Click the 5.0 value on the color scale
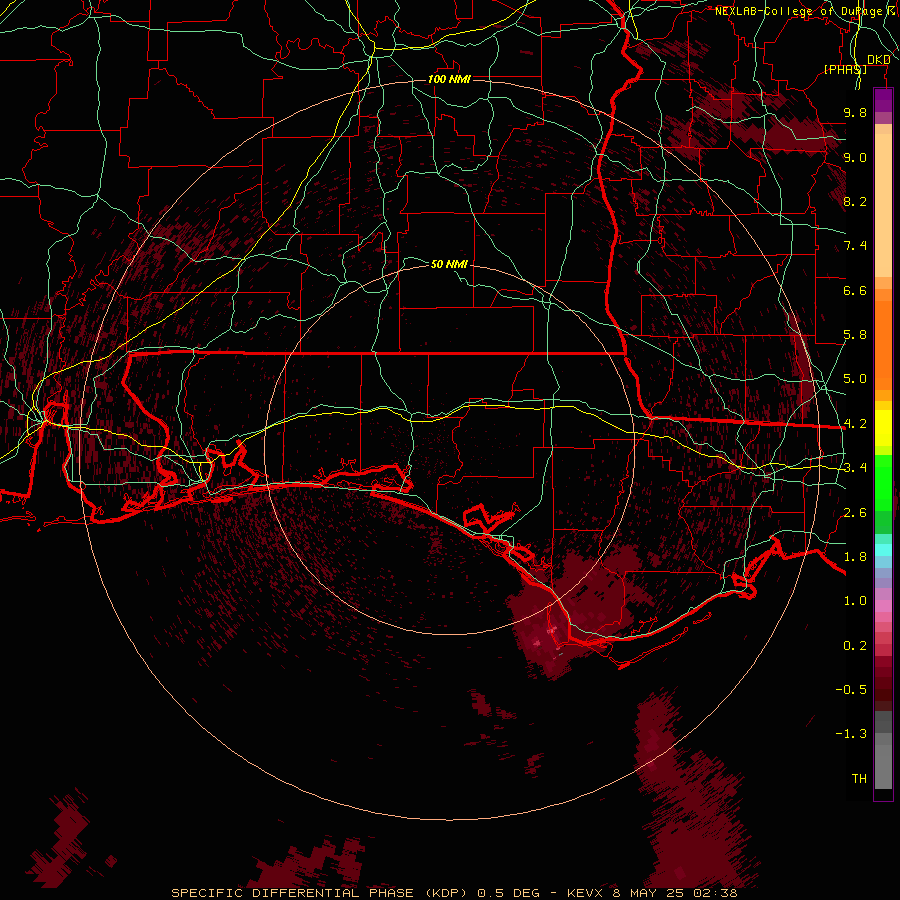The image size is (900, 900). 855,379
